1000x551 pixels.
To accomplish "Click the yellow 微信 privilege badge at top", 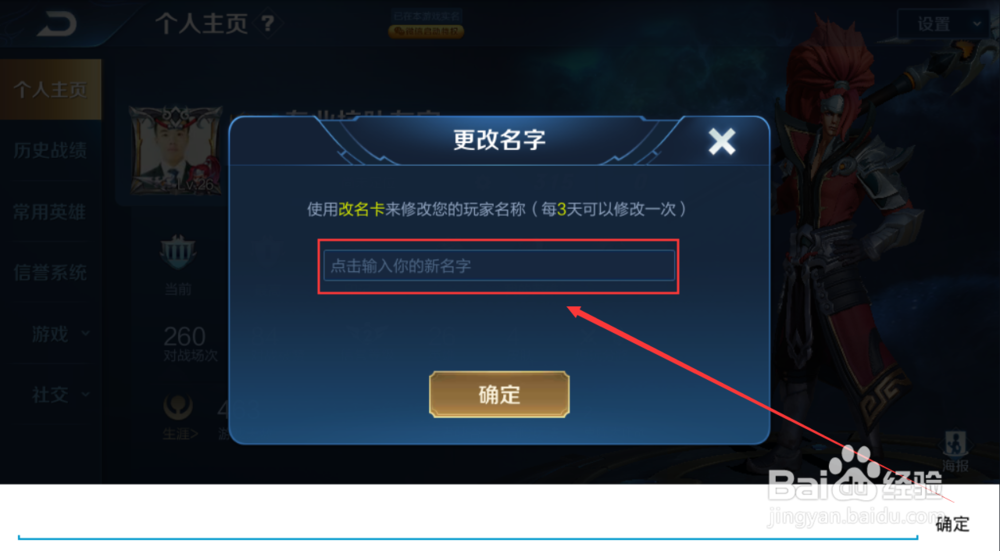I will (x=426, y=31).
